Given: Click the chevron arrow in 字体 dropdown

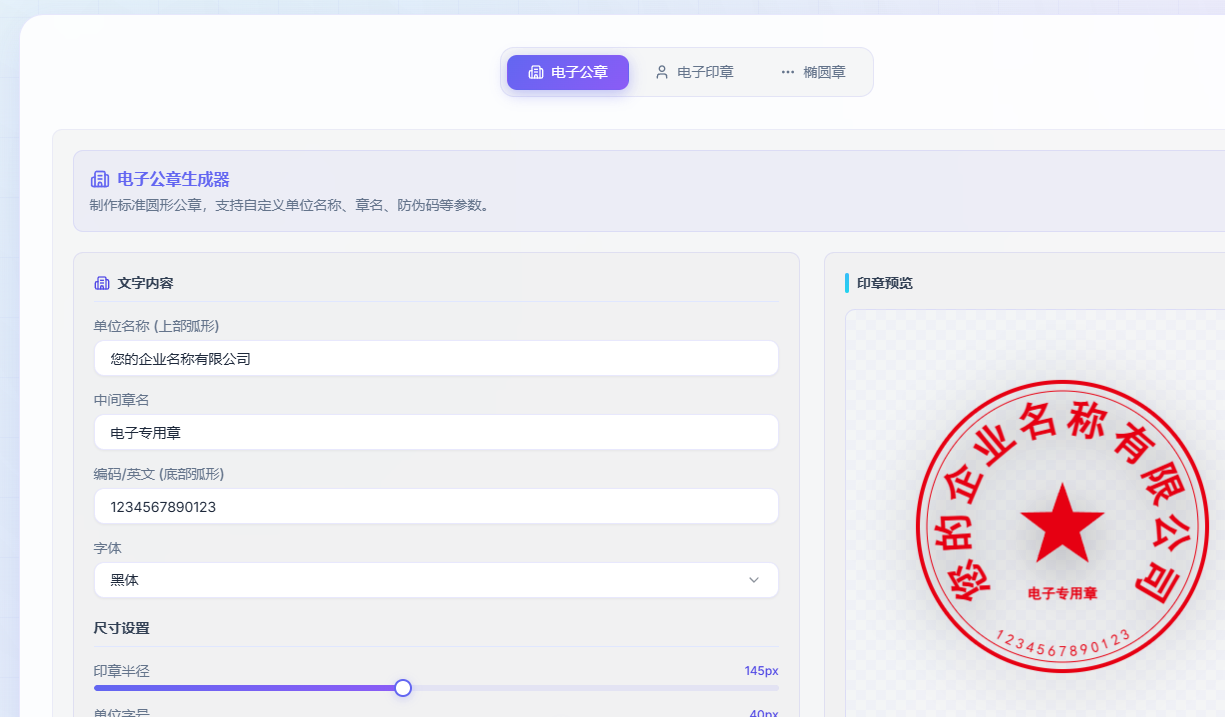Looking at the screenshot, I should 754,580.
